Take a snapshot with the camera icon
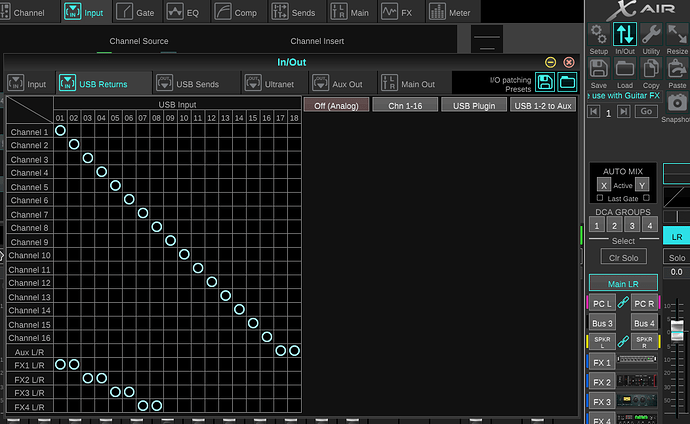690x424 pixels. (677, 103)
